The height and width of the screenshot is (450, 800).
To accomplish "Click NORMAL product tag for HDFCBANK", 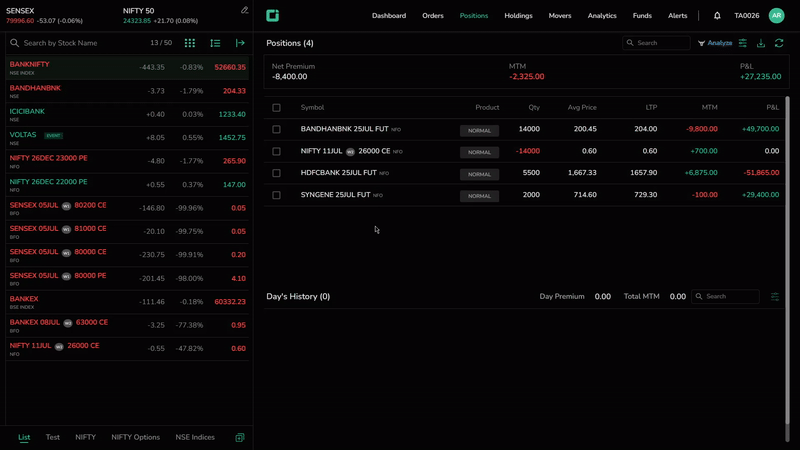I will [479, 174].
